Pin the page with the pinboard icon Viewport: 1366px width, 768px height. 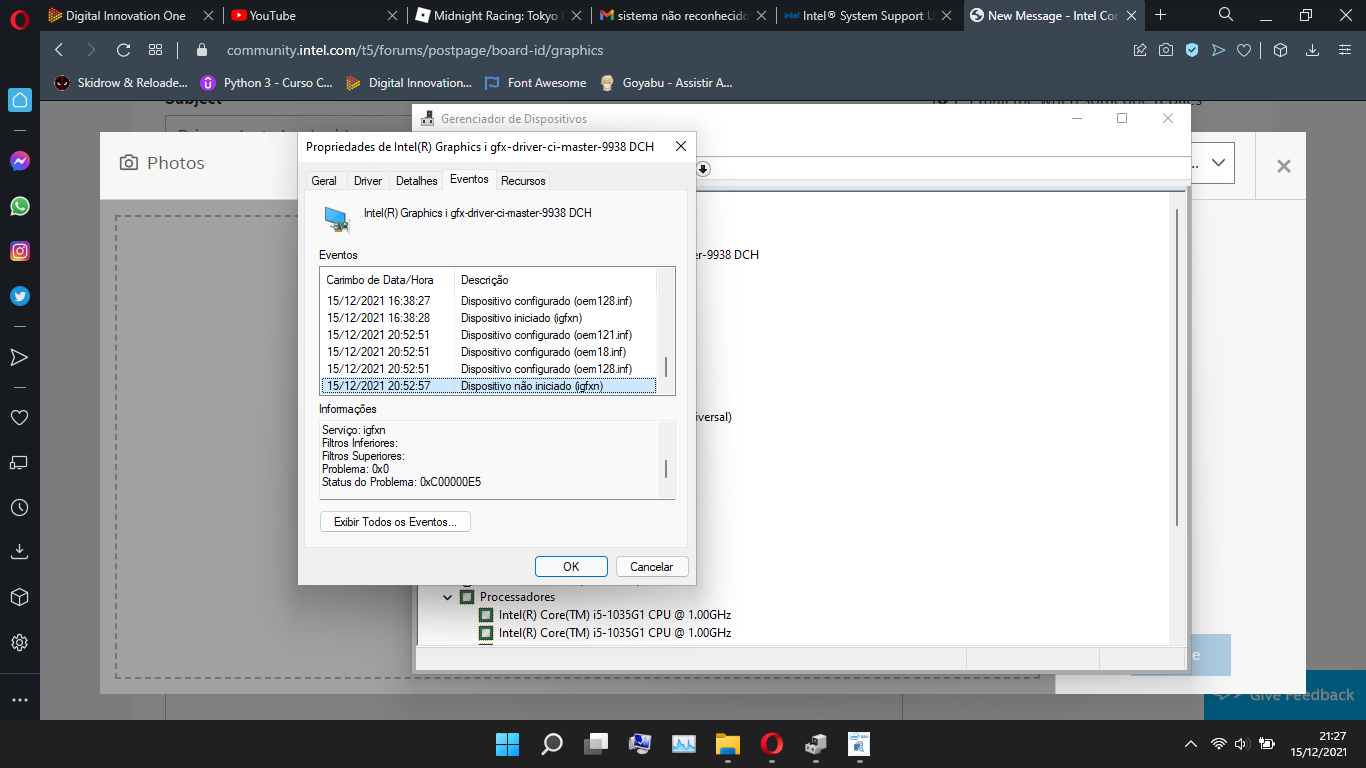(x=1140, y=49)
